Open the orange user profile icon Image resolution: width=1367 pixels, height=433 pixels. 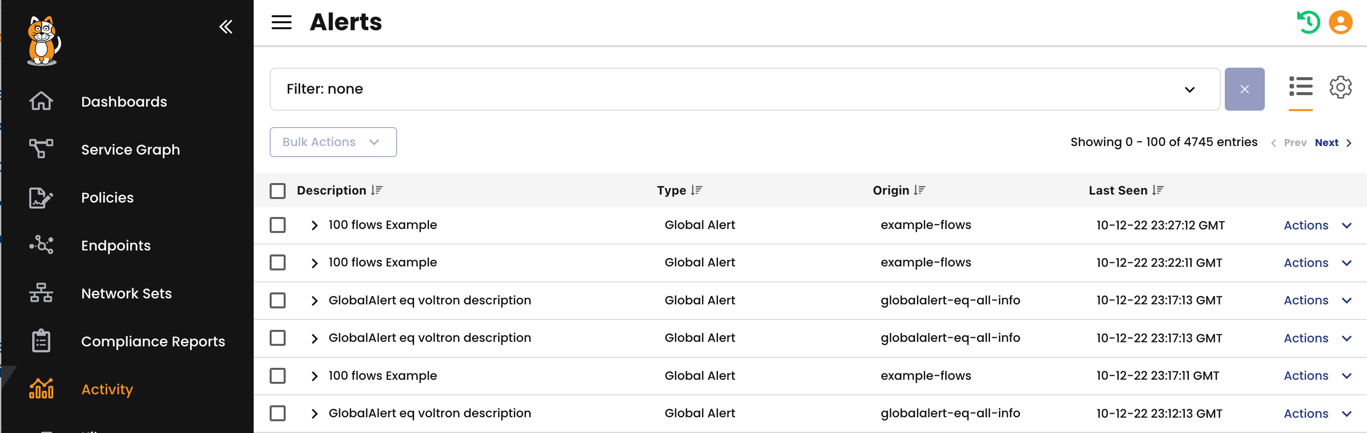[x=1340, y=22]
